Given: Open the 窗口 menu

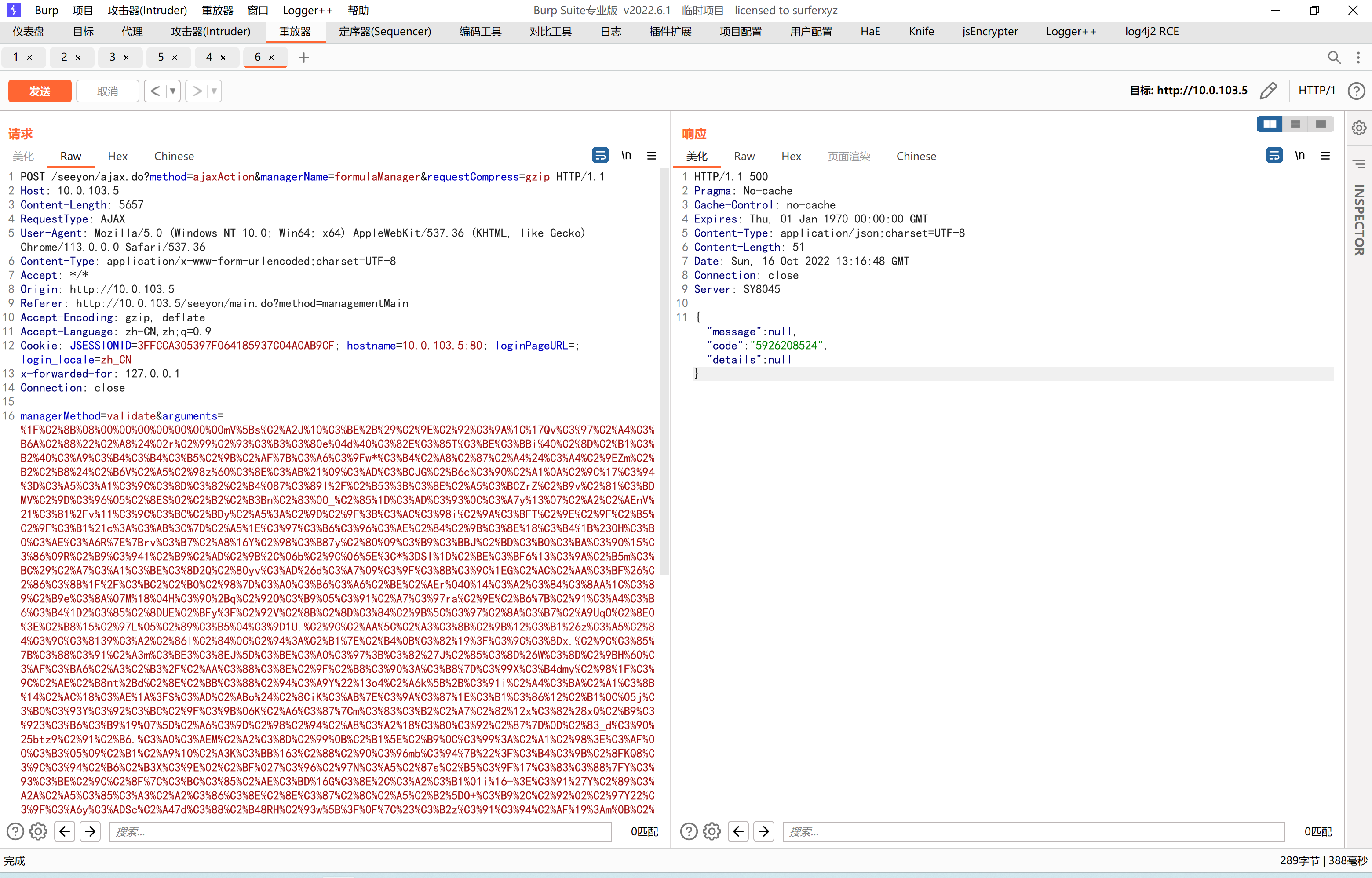Looking at the screenshot, I should pos(258,10).
